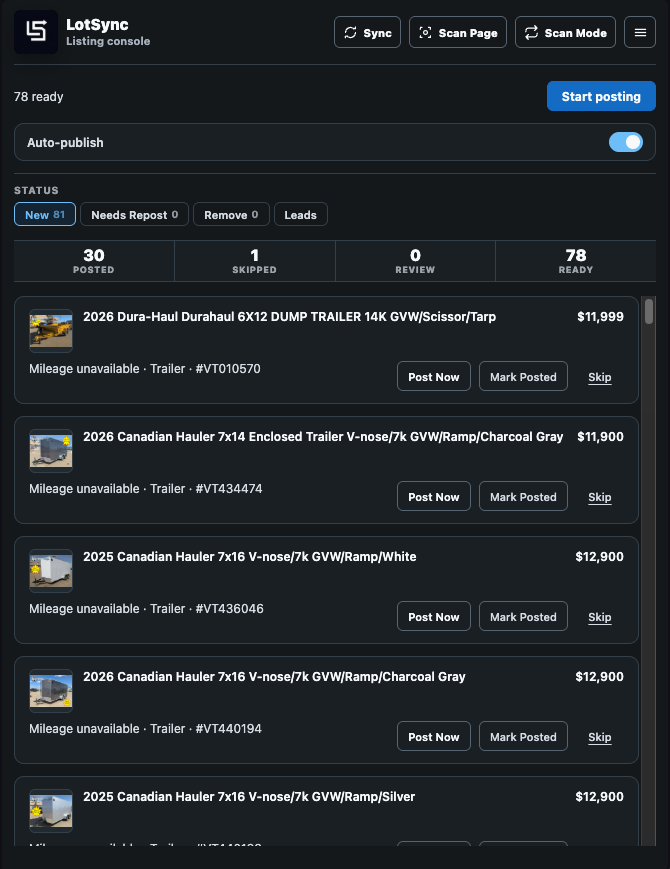
Task: Click "Mileage unavailable · Trailer · #VT436046" text
Action: point(146,609)
